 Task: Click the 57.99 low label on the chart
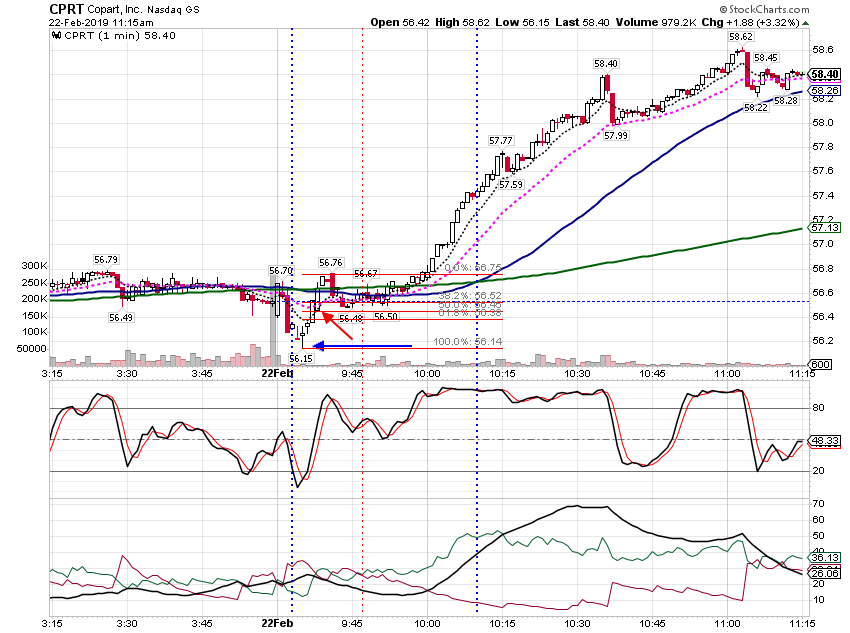616,135
